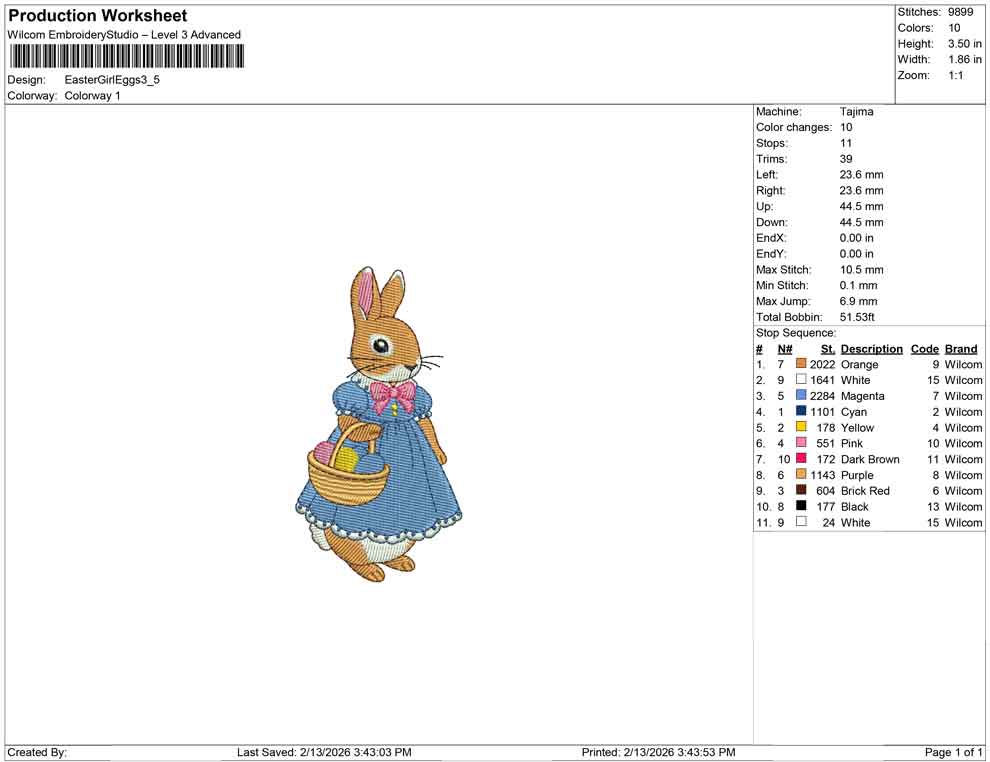The width and height of the screenshot is (990, 762).
Task: Click the Machine value Tajima
Action: point(856,112)
